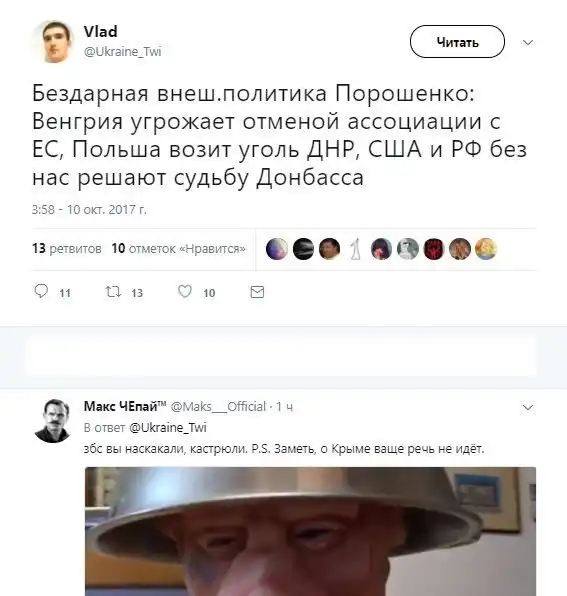Click the @Ukraine_Twi handle under Vlad
Image resolution: width=567 pixels, height=596 pixels.
click(123, 52)
